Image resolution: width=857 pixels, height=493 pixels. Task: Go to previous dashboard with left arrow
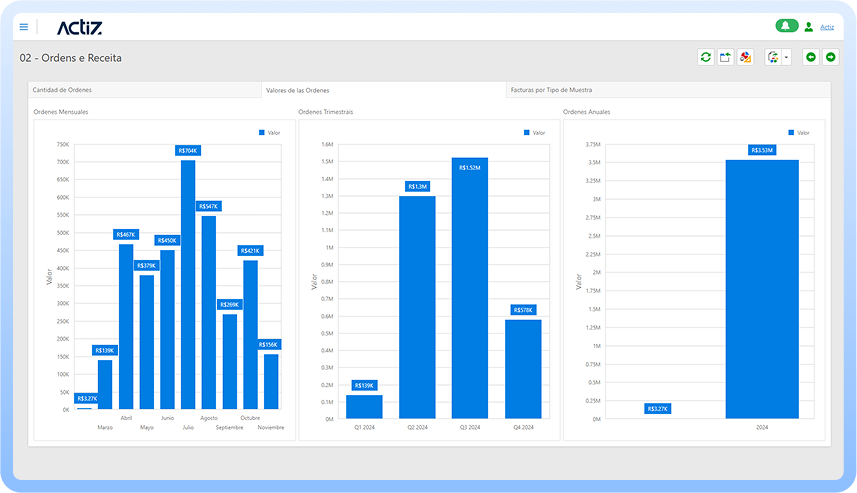811,57
